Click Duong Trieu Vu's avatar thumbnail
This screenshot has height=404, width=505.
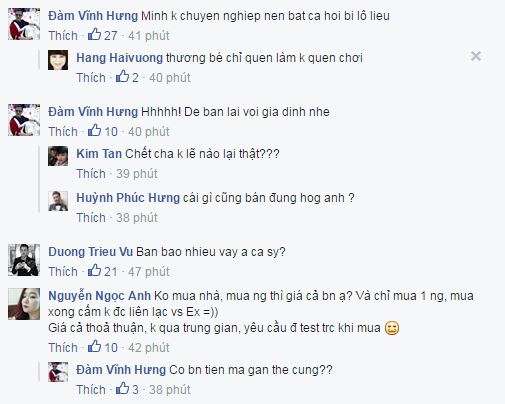pyautogui.click(x=24, y=260)
